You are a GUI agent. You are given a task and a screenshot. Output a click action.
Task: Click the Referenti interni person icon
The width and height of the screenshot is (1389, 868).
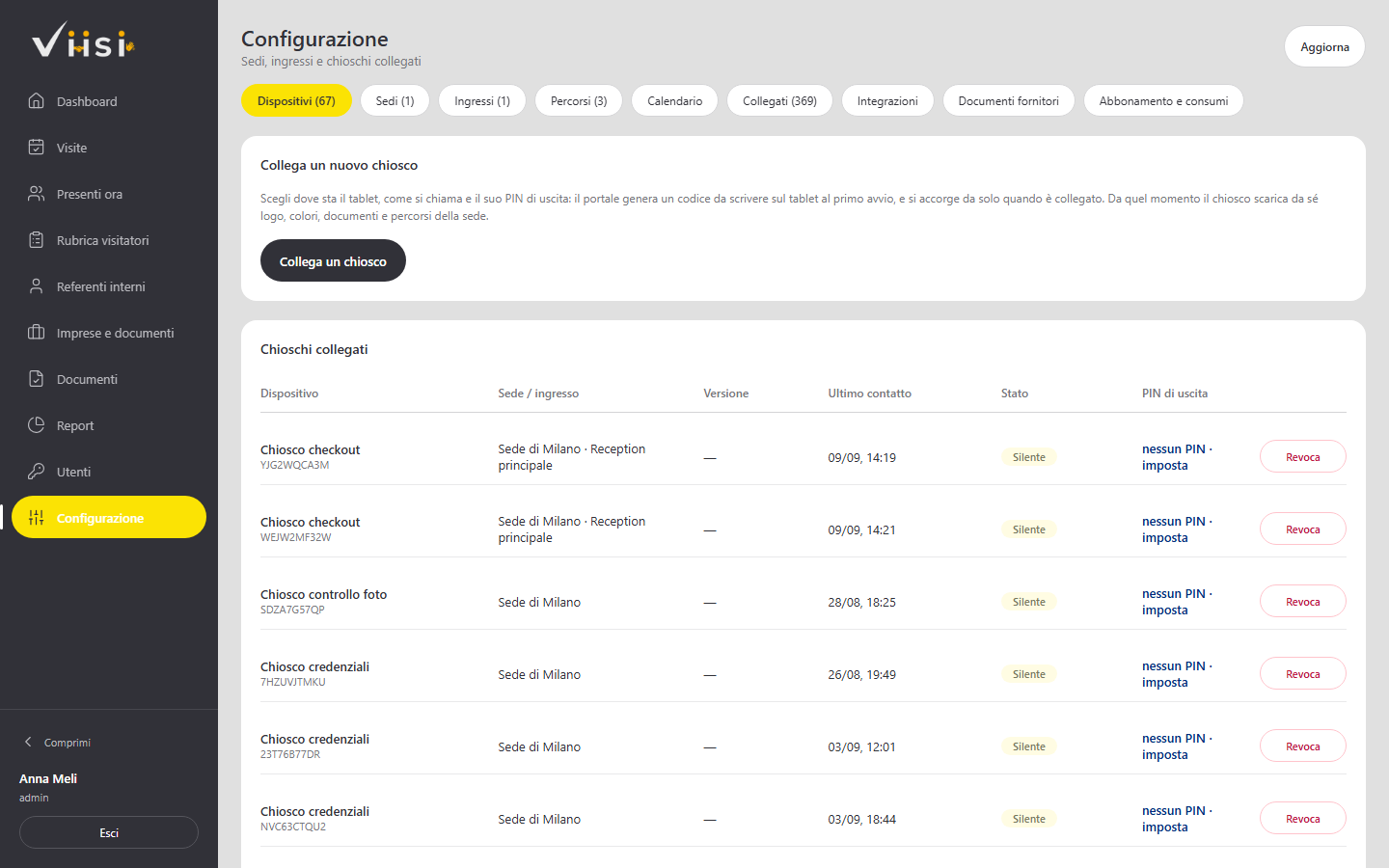37,286
